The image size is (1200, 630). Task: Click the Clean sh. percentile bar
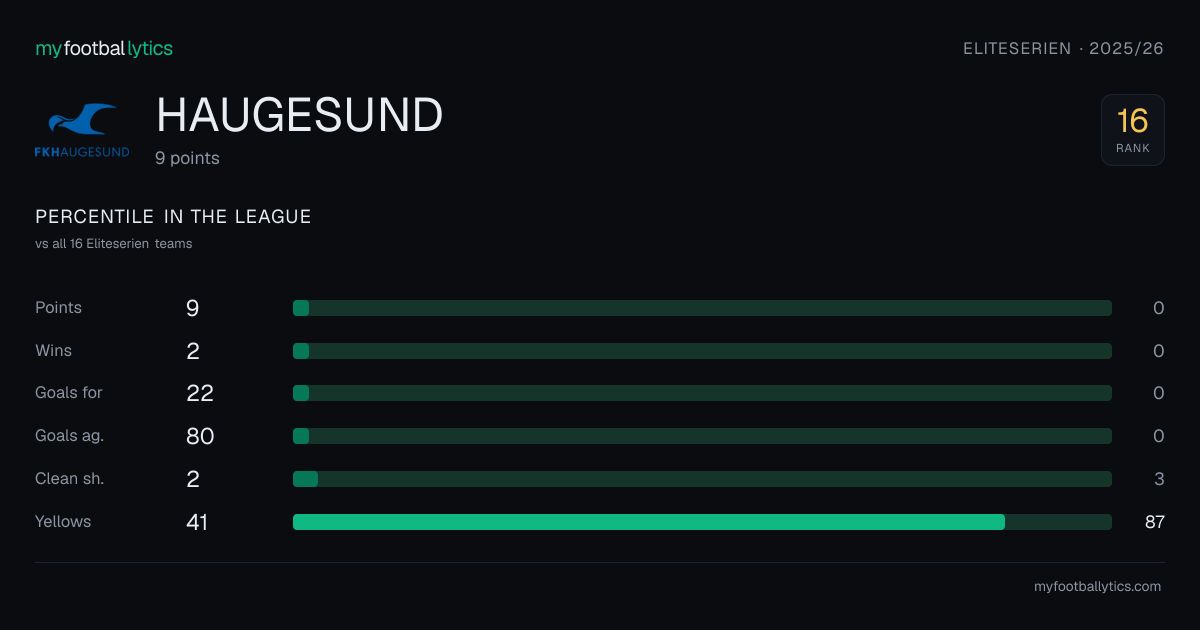(702, 479)
